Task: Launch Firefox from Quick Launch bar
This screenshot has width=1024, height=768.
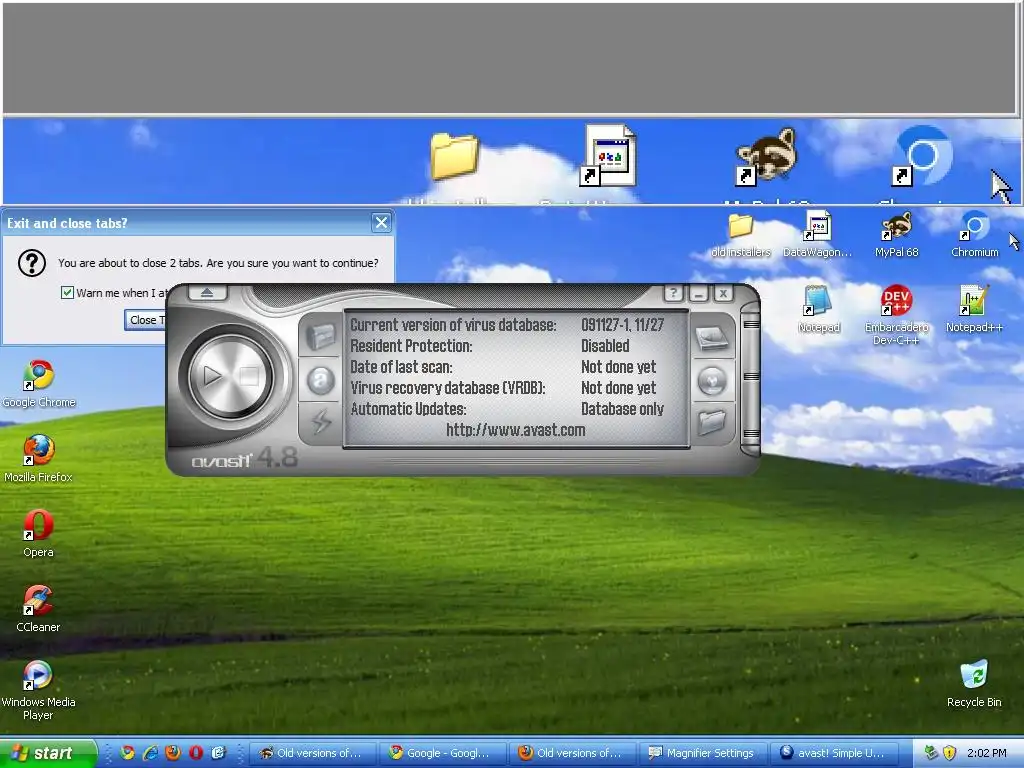Action: tap(173, 753)
